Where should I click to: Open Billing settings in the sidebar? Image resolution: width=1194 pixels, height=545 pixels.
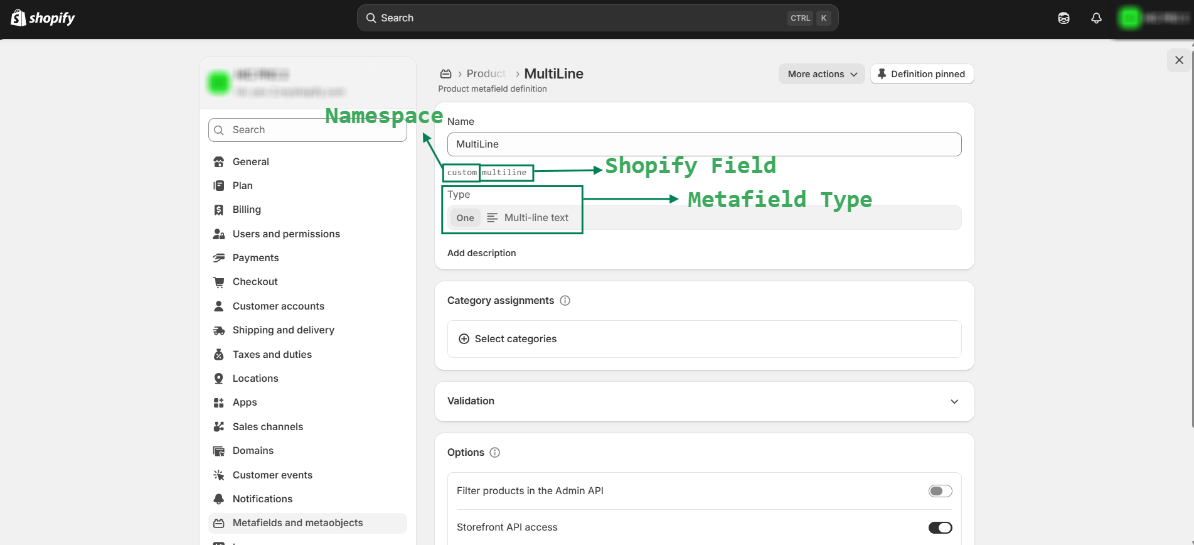pos(246,210)
